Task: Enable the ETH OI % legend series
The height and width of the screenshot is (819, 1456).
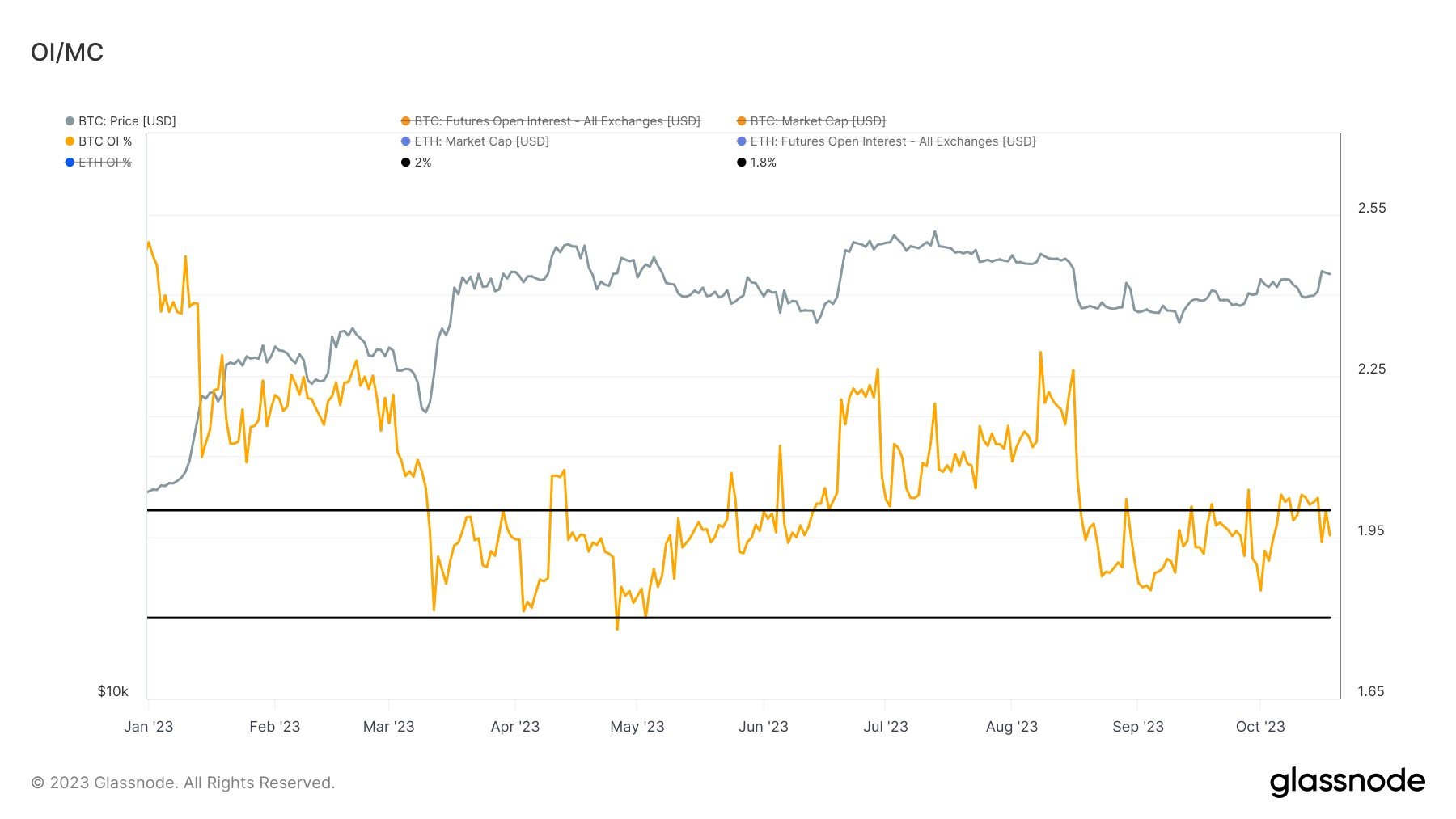Action: pos(99,163)
